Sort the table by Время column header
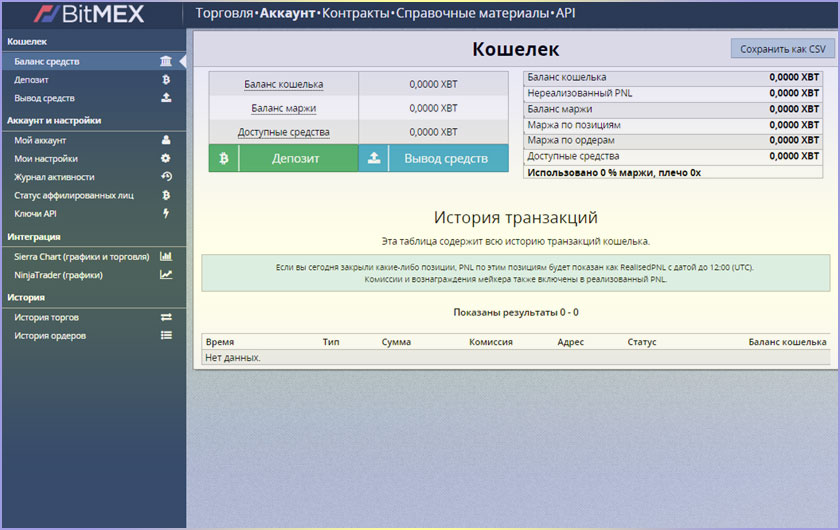The image size is (840, 530). click(x=219, y=342)
